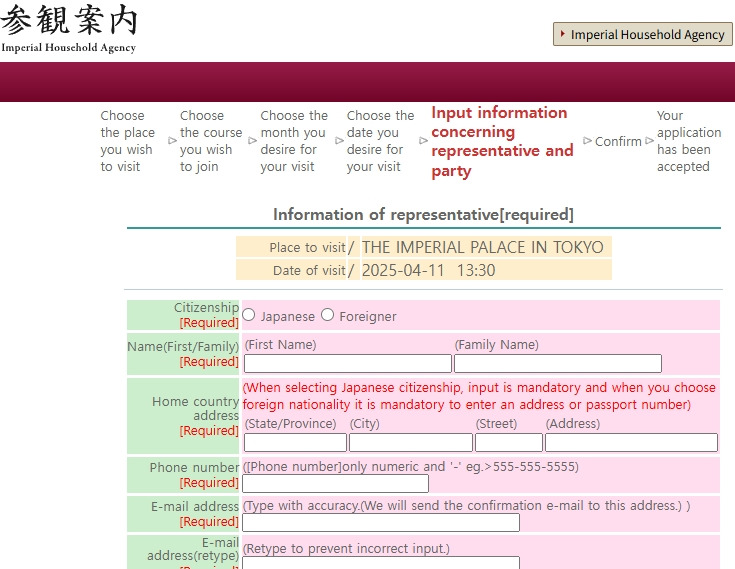Click the E-mail address input field
The height and width of the screenshot is (569, 735).
click(x=381, y=523)
